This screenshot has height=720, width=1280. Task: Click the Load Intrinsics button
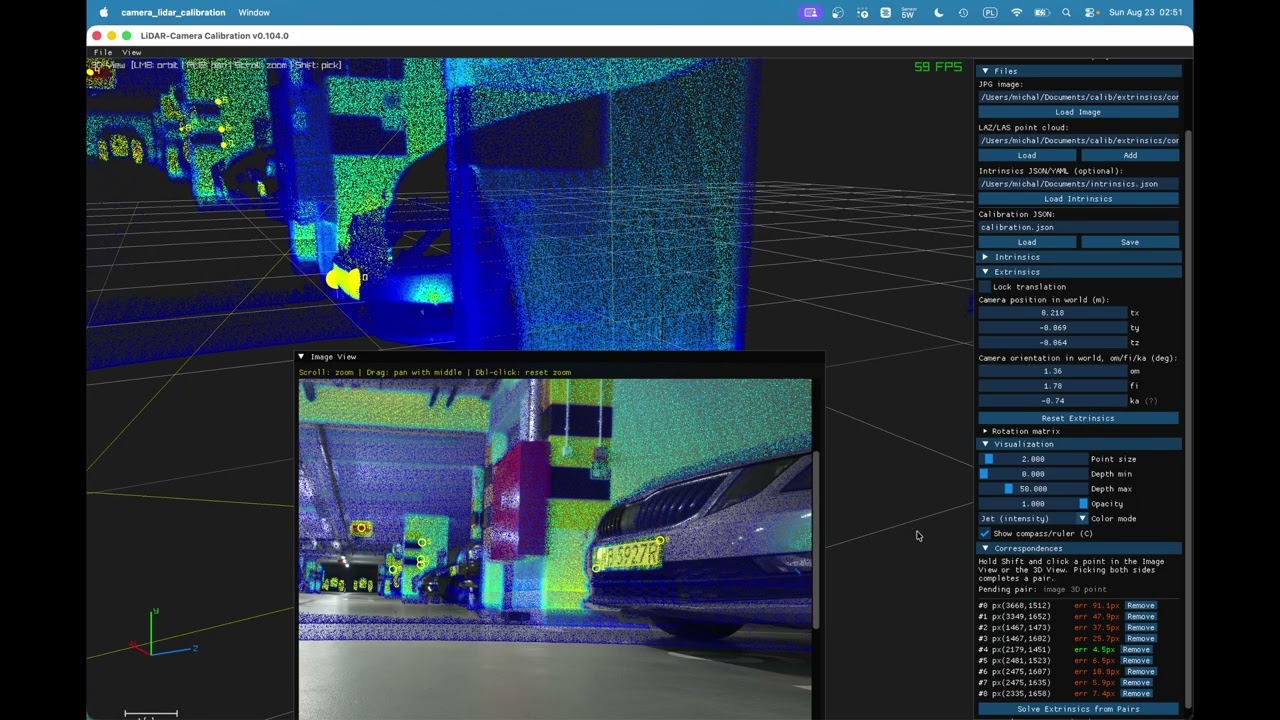[1078, 198]
